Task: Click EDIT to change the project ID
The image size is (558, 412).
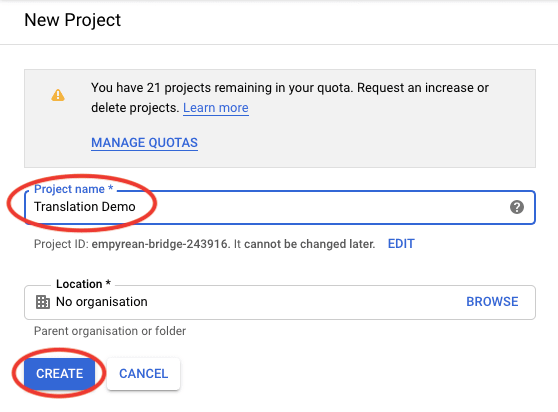Action: coord(401,244)
